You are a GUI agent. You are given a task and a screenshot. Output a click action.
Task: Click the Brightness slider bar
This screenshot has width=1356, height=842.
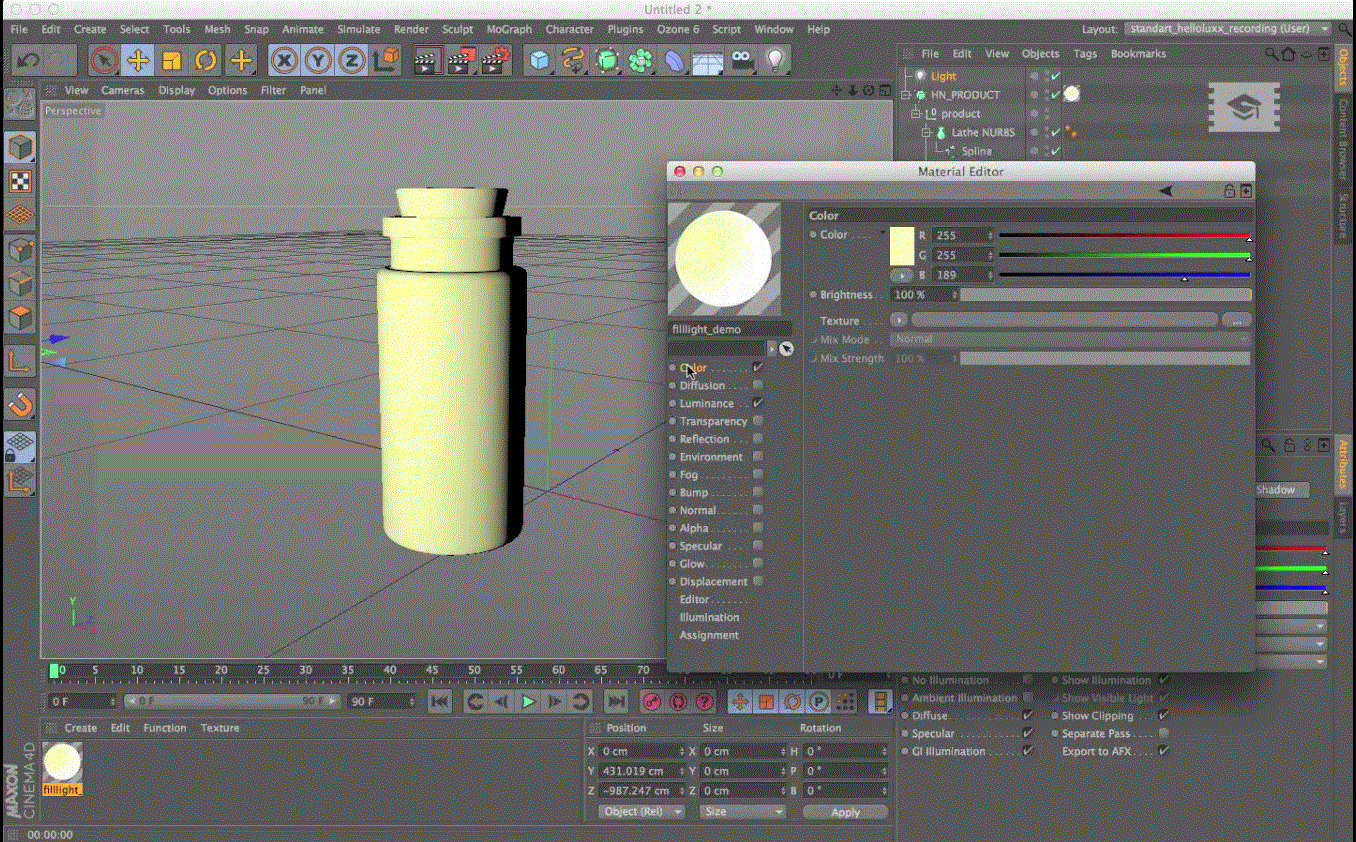[1105, 295]
